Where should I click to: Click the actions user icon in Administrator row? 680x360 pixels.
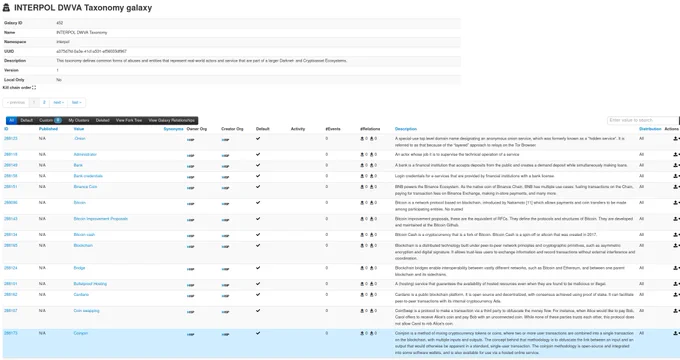pyautogui.click(x=675, y=154)
